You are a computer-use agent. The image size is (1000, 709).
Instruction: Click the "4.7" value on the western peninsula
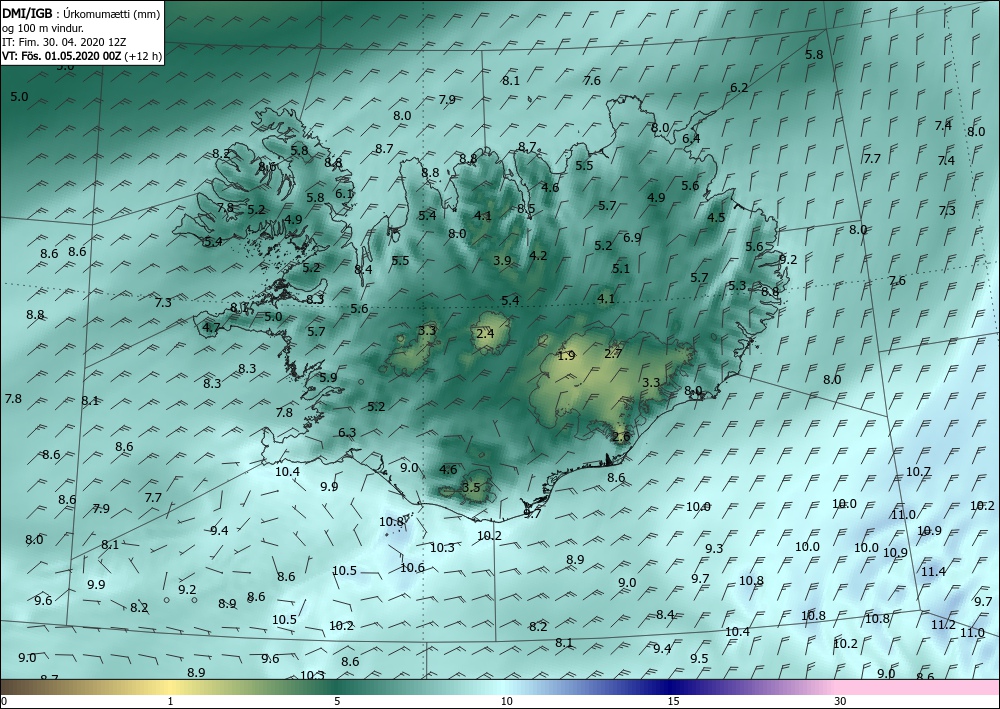[x=211, y=328]
